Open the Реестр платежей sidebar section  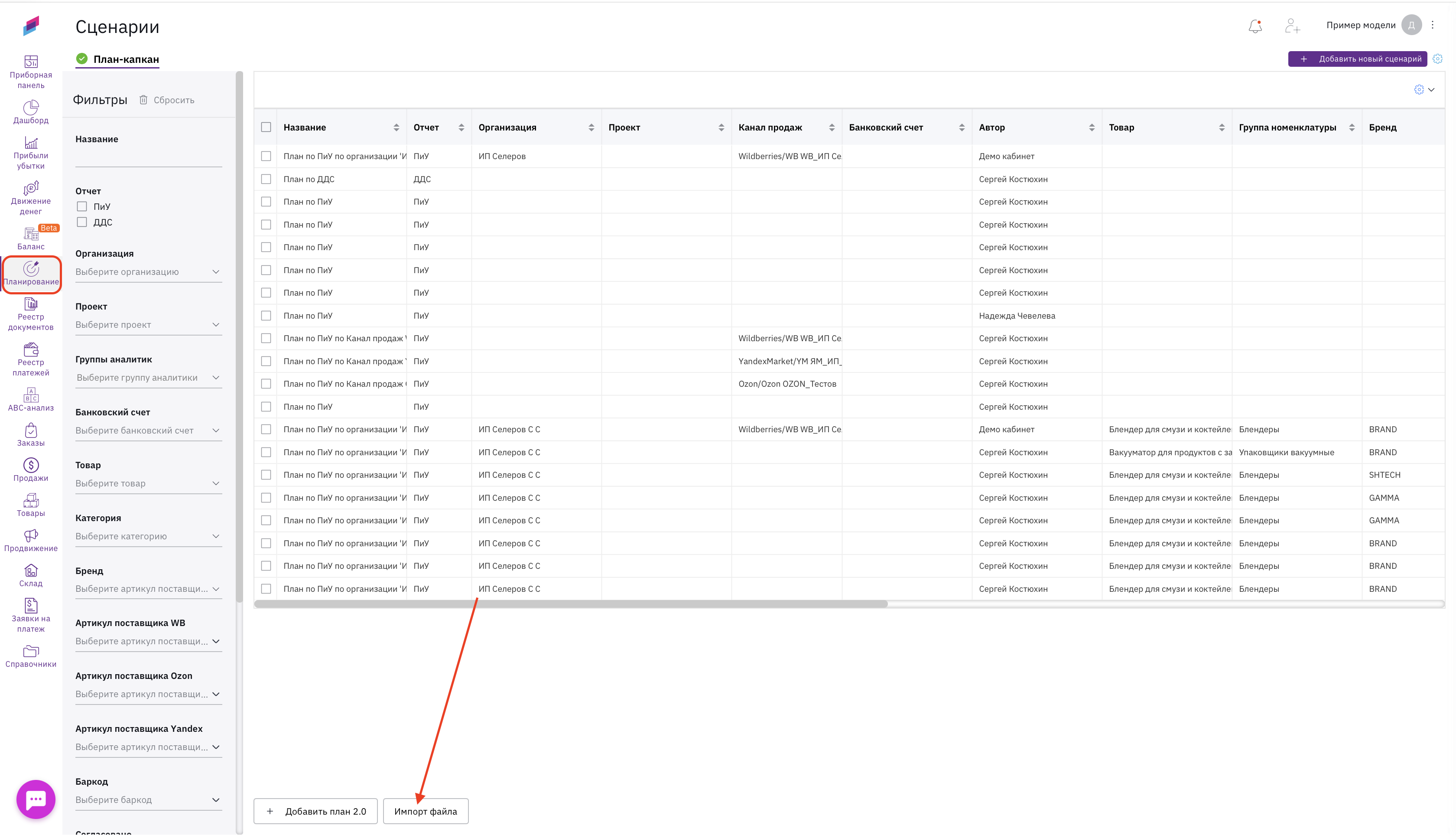coord(31,359)
